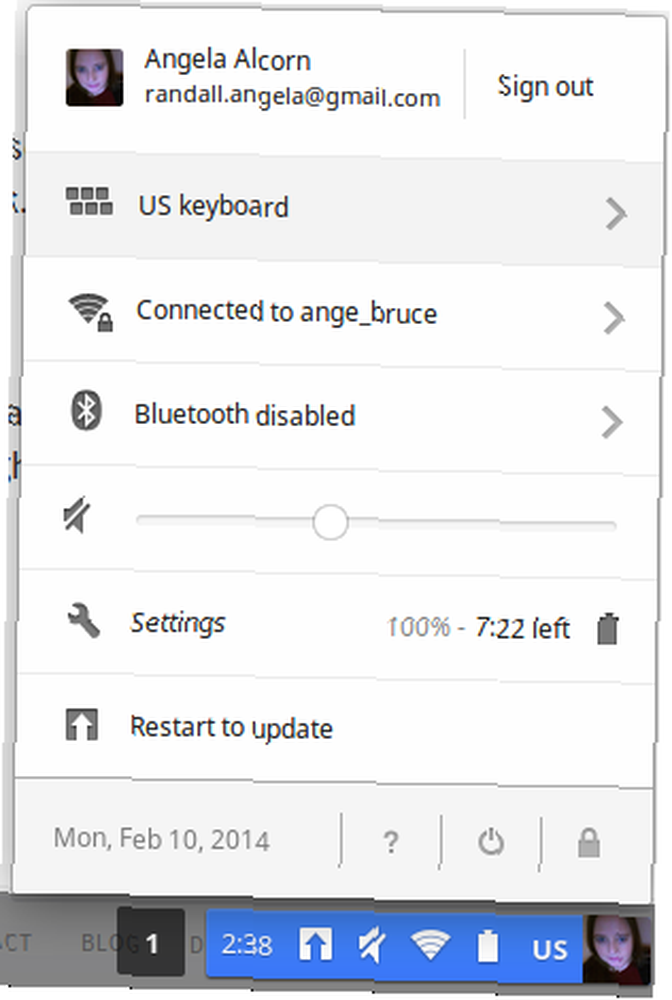The height and width of the screenshot is (1000, 672).
Task: Expand the US keyboard chevron
Action: [x=616, y=214]
